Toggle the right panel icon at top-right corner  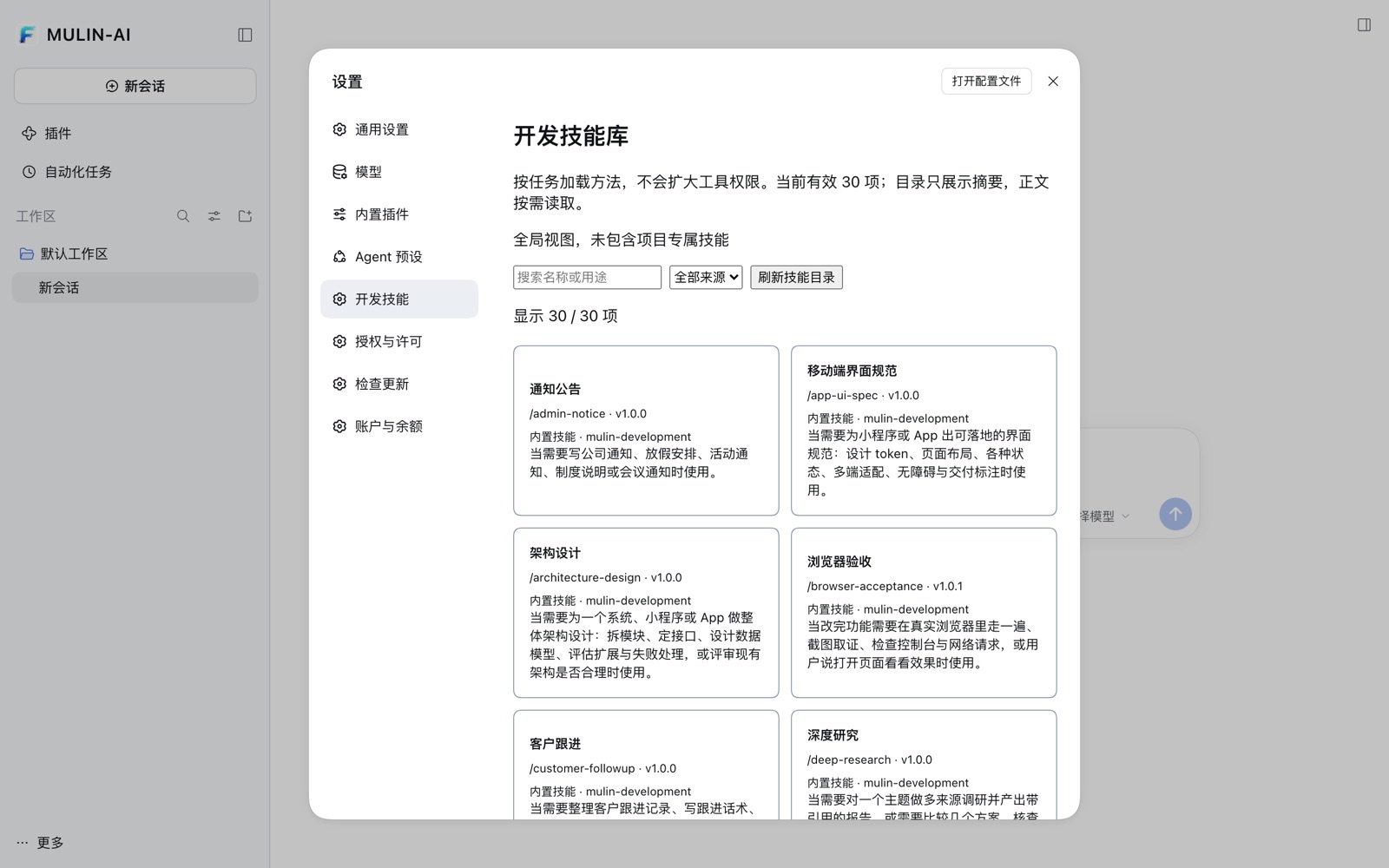[x=1364, y=25]
